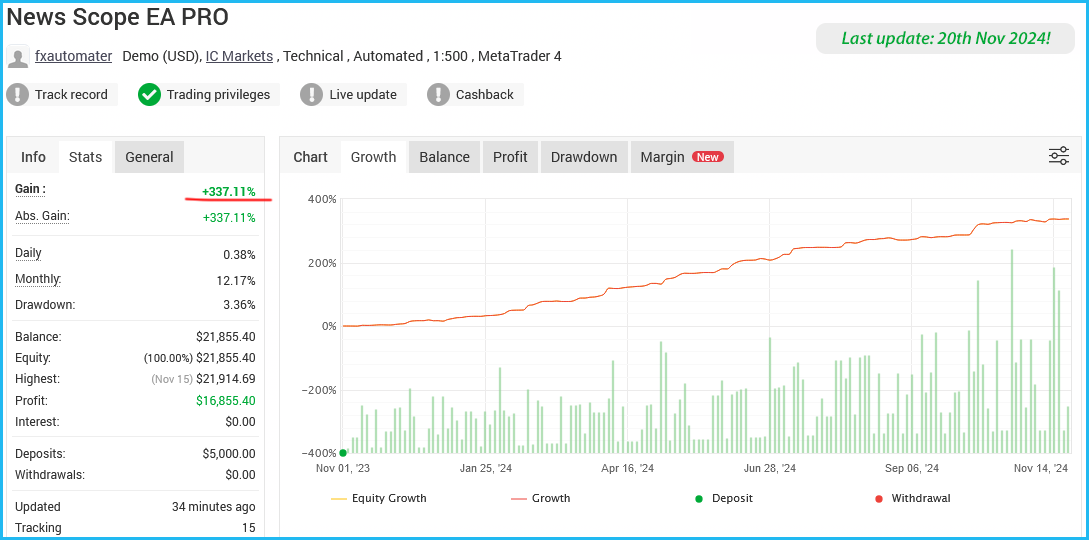Image resolution: width=1089 pixels, height=540 pixels.
Task: Switch to the General tab
Action: pyautogui.click(x=149, y=157)
